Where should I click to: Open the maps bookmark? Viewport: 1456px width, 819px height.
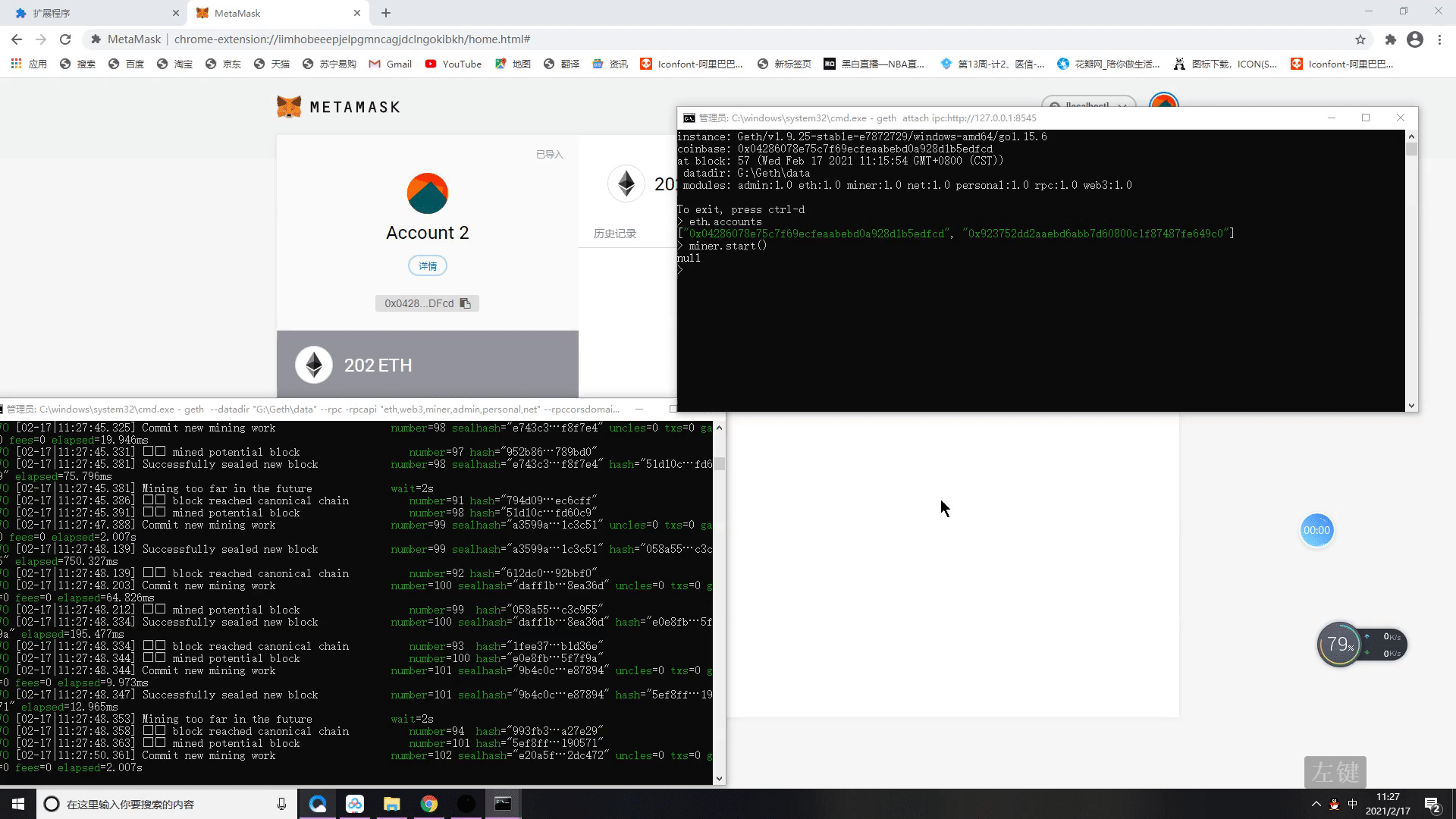[x=513, y=64]
